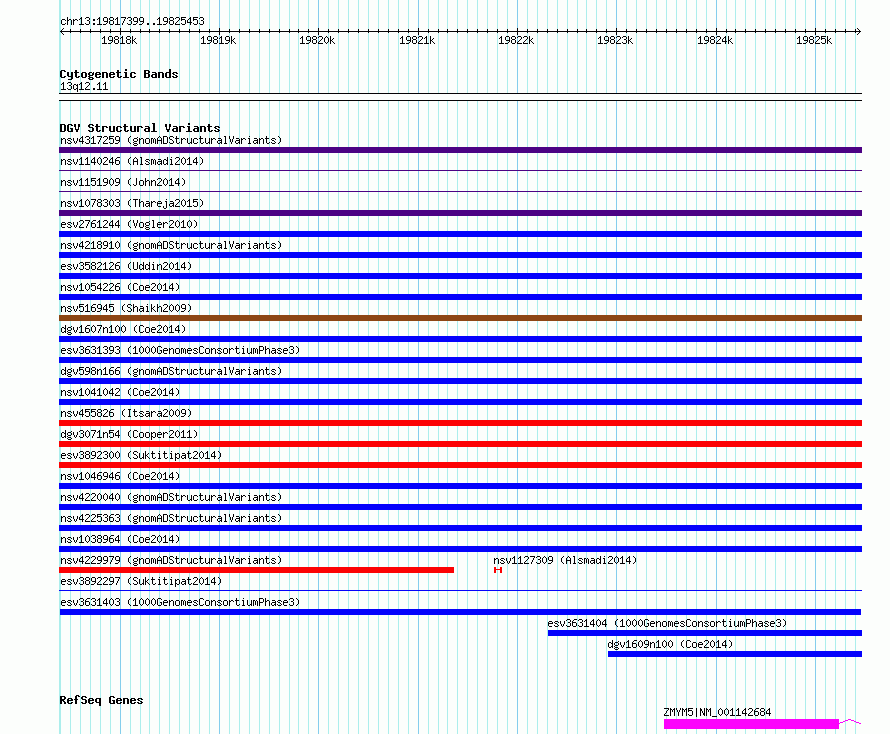
Task: Click dgv1609n100 (Coe2014) label
Action: point(670,644)
